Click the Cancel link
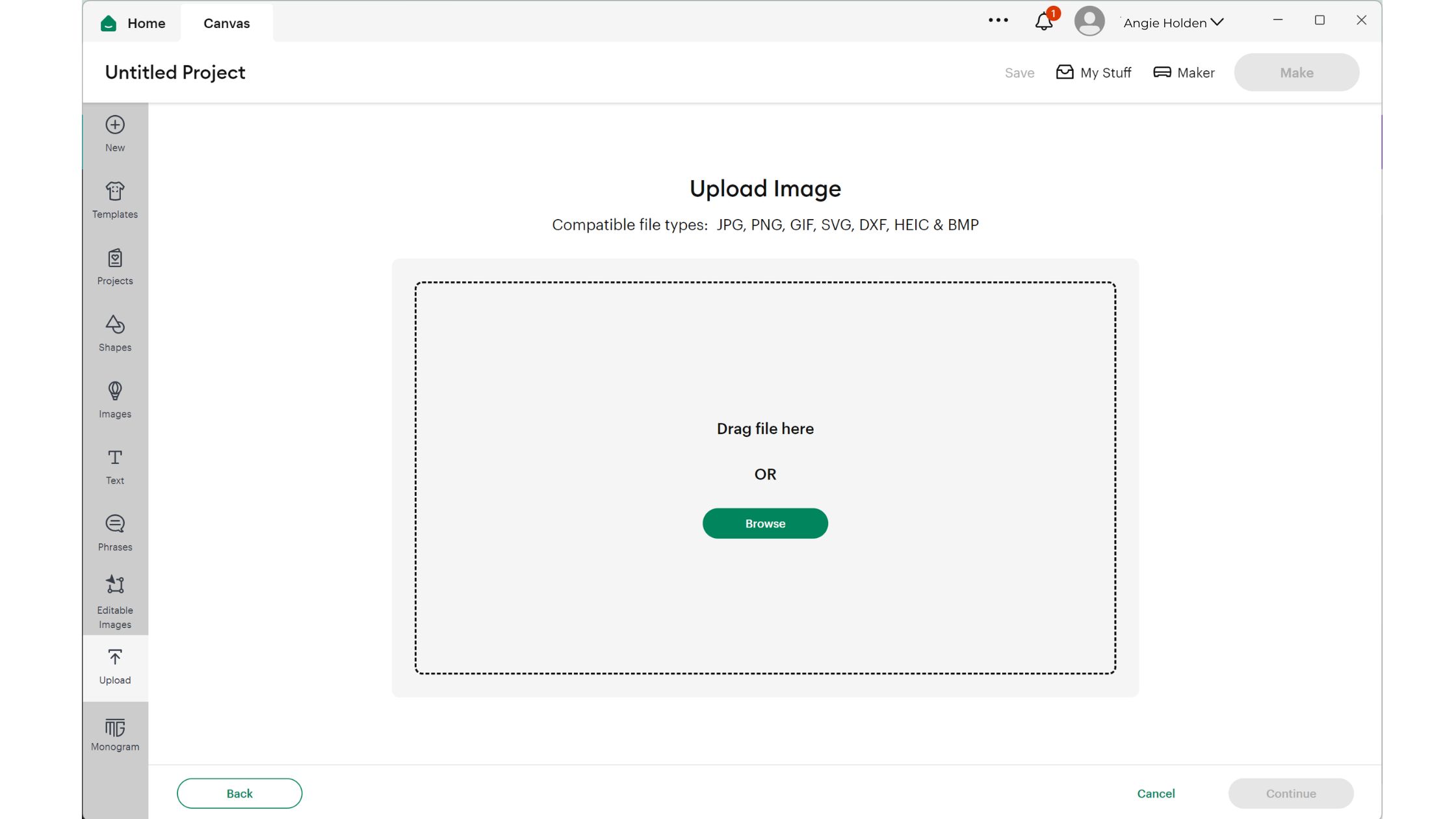The width and height of the screenshot is (1456, 819). (1156, 793)
